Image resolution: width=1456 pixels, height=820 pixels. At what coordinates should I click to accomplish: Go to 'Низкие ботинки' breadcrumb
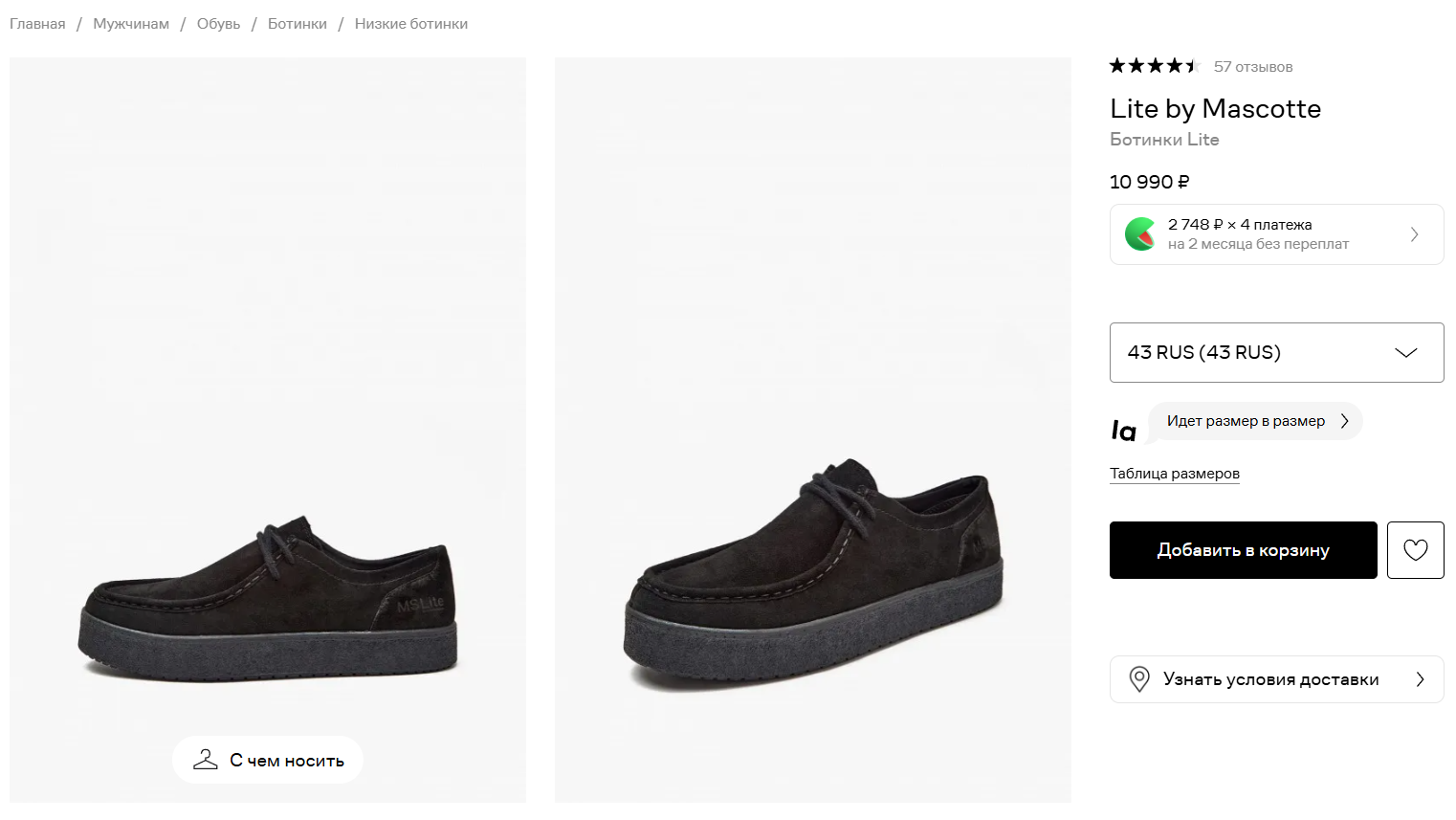tap(410, 24)
